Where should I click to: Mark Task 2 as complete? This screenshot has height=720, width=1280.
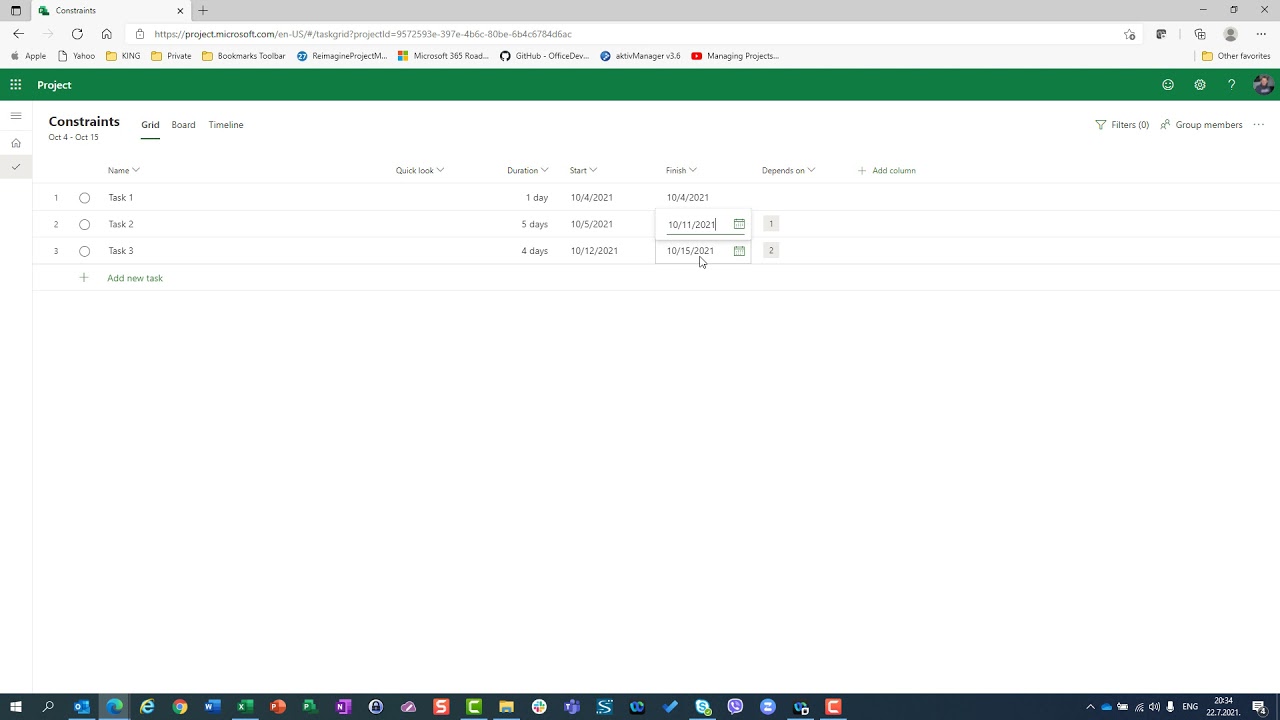(x=84, y=225)
